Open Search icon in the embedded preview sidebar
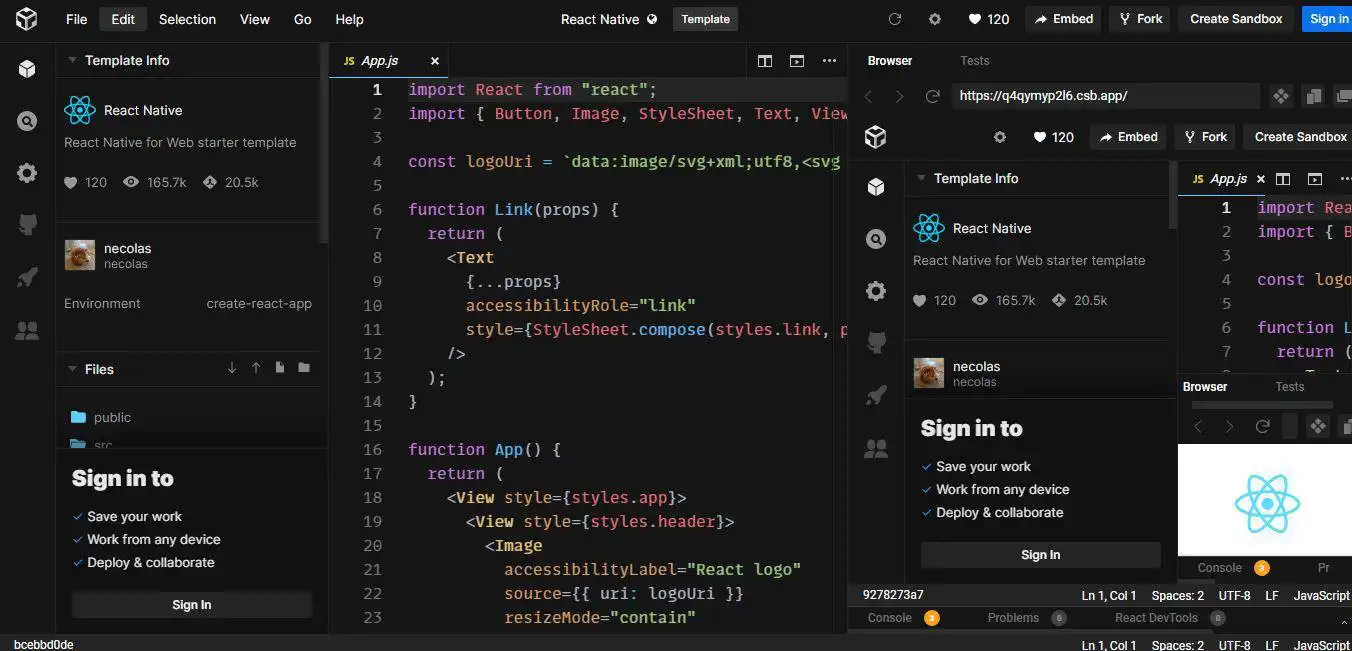This screenshot has width=1352, height=651. [x=876, y=239]
